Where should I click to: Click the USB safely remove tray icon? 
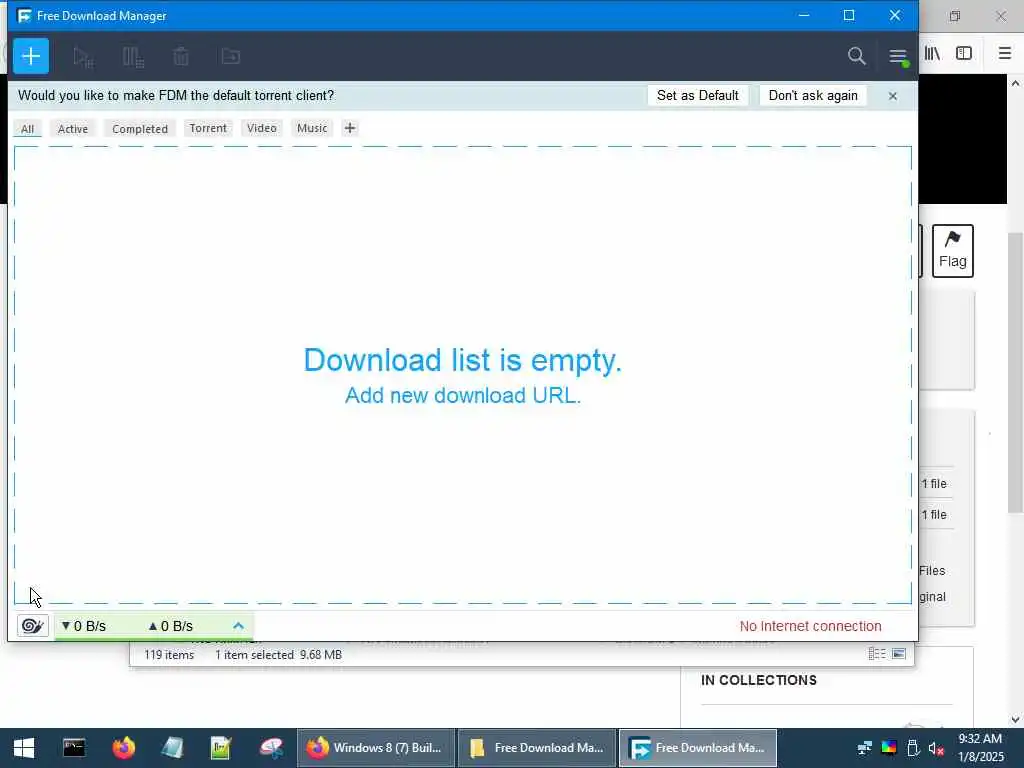click(x=913, y=748)
